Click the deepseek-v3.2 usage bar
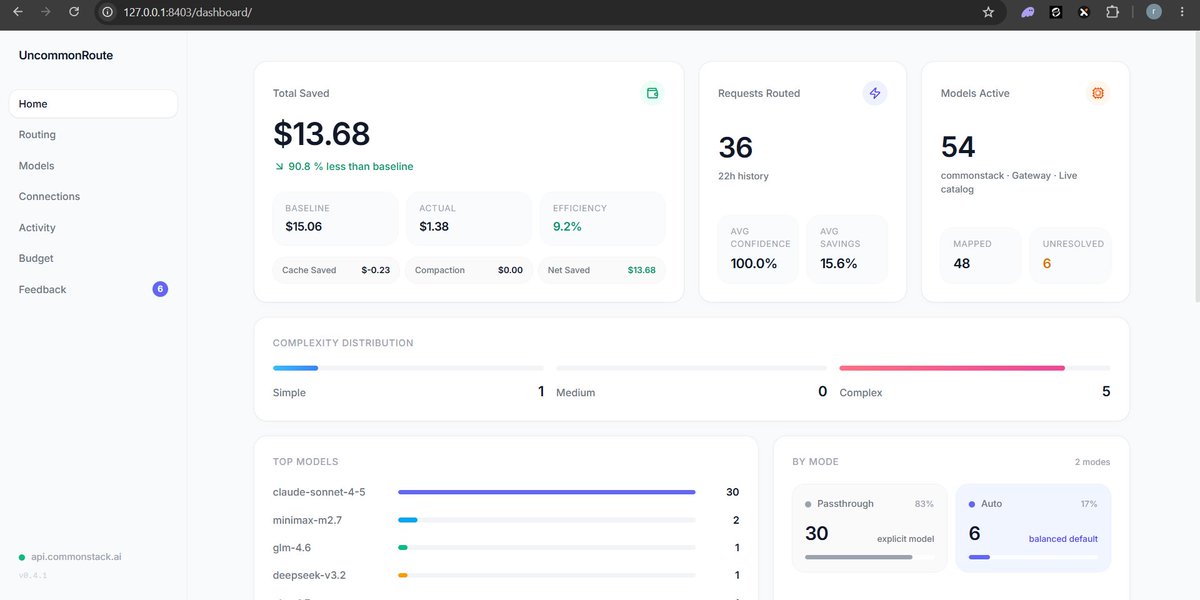The image size is (1200, 600). tap(547, 575)
